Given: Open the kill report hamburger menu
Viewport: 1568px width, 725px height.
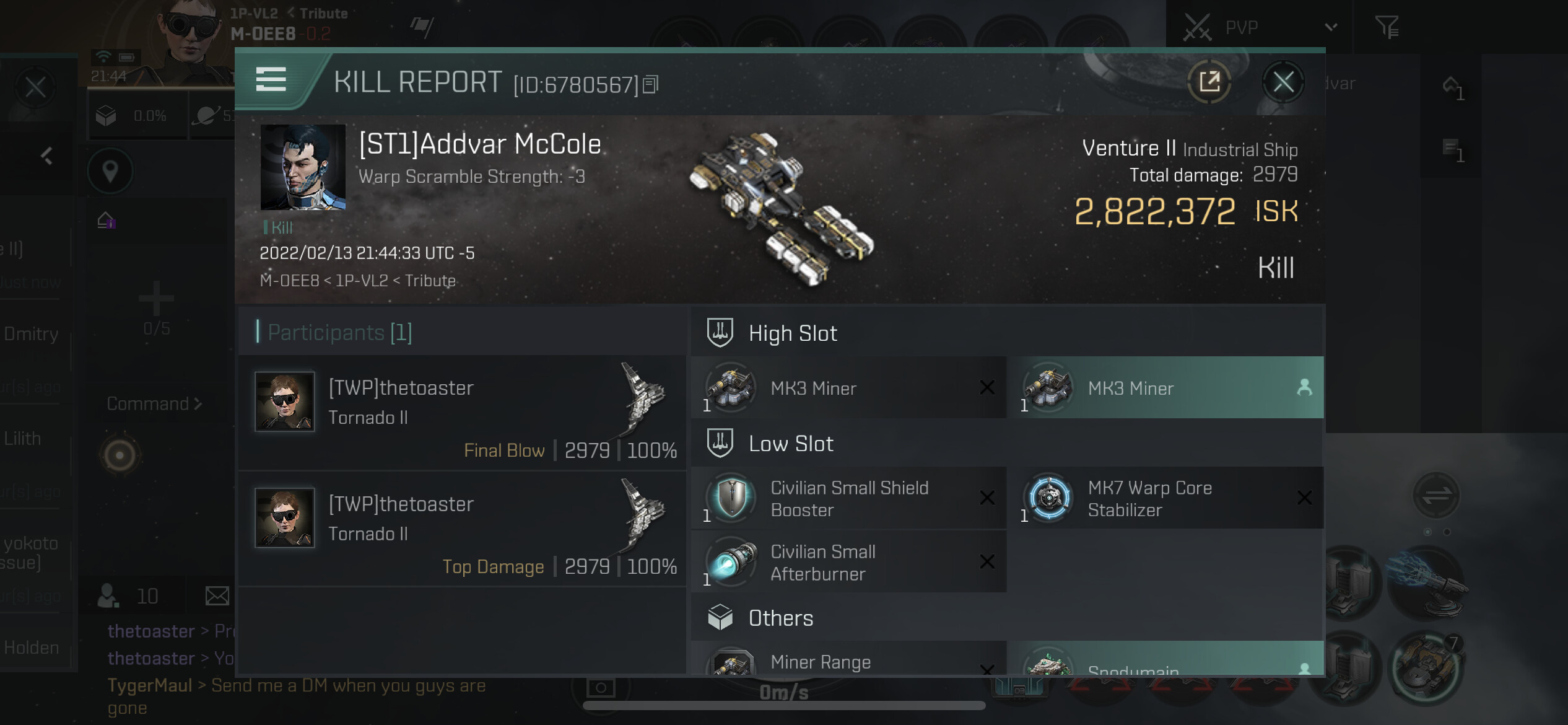Looking at the screenshot, I should click(x=271, y=80).
